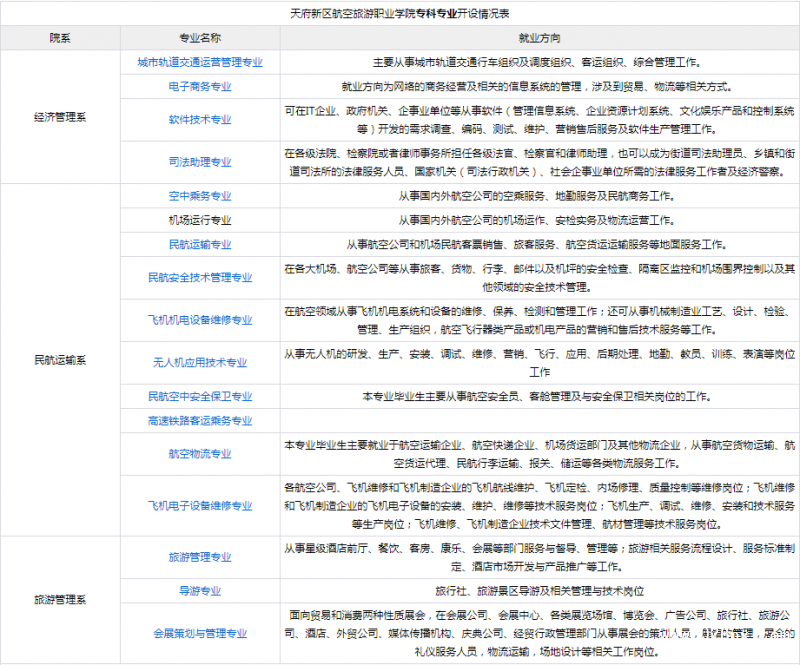Viewport: 800px width, 665px height.
Task: Click the 会展策划与管理专业 employment description
Action: click(539, 633)
